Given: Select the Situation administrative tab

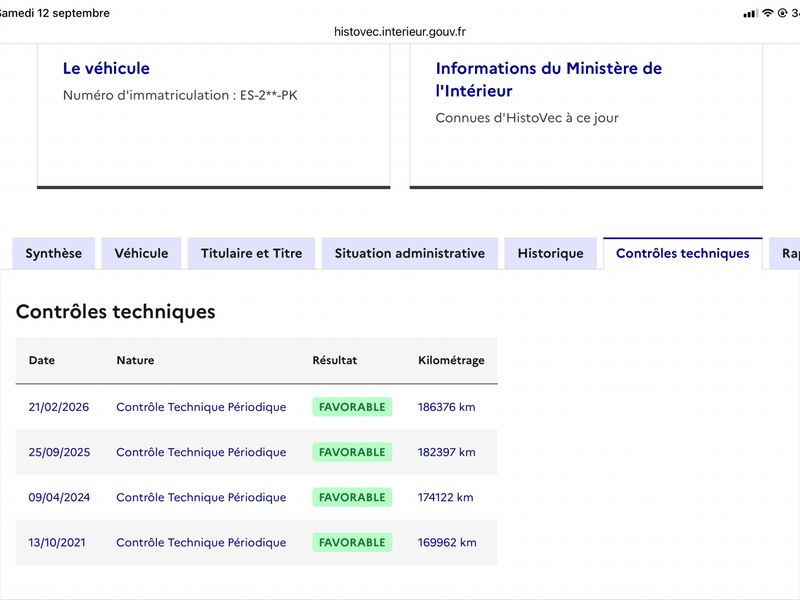Looking at the screenshot, I should coord(410,254).
